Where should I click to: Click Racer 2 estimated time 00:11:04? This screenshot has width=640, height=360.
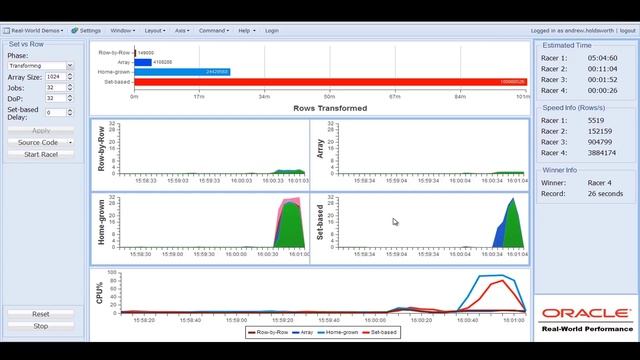coord(602,69)
